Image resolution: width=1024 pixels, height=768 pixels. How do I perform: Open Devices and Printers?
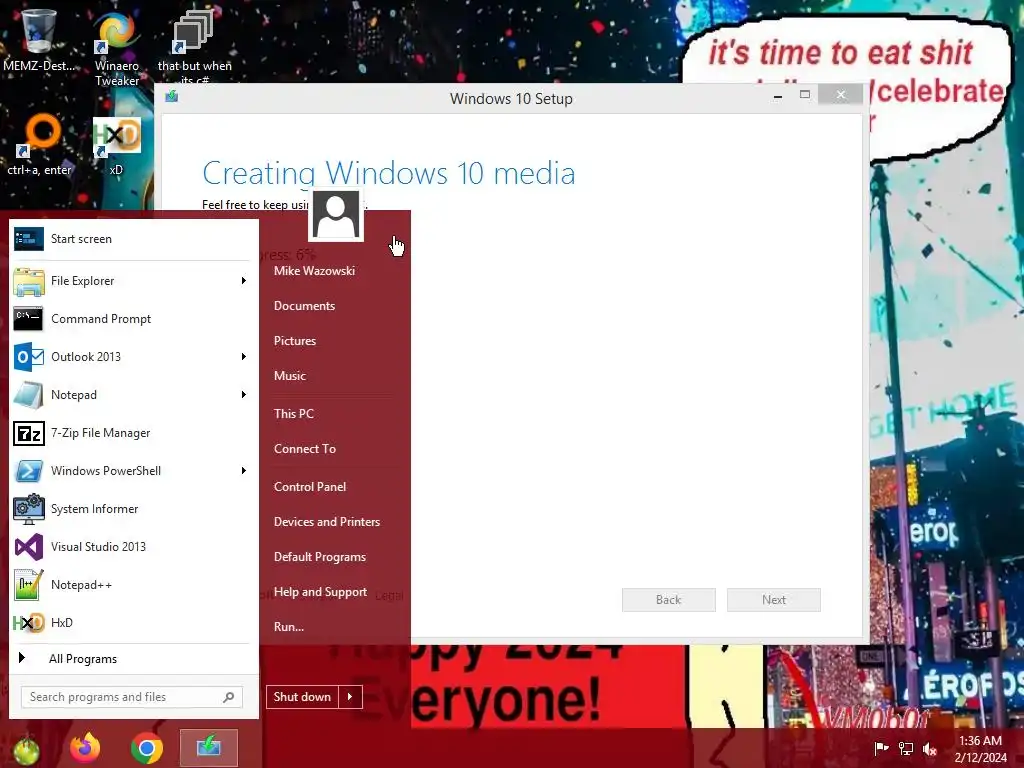pos(327,522)
